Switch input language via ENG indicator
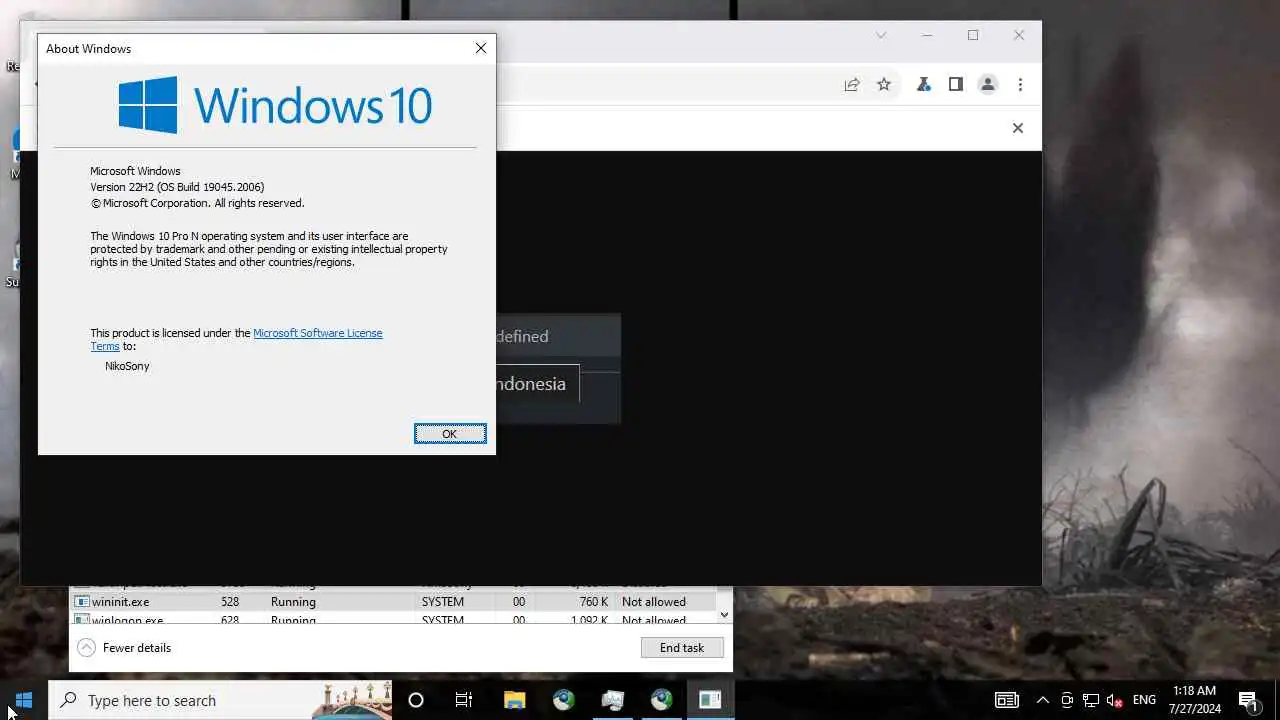 (1144, 700)
